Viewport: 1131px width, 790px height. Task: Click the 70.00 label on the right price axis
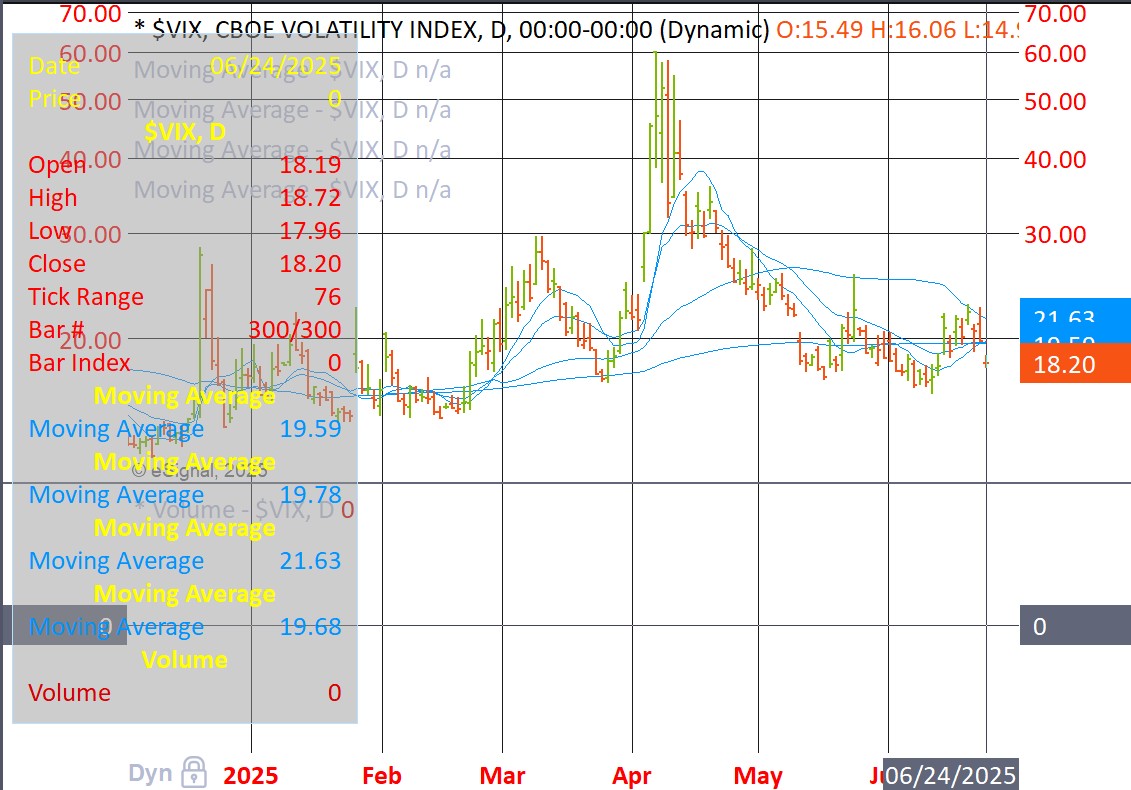click(x=1055, y=13)
